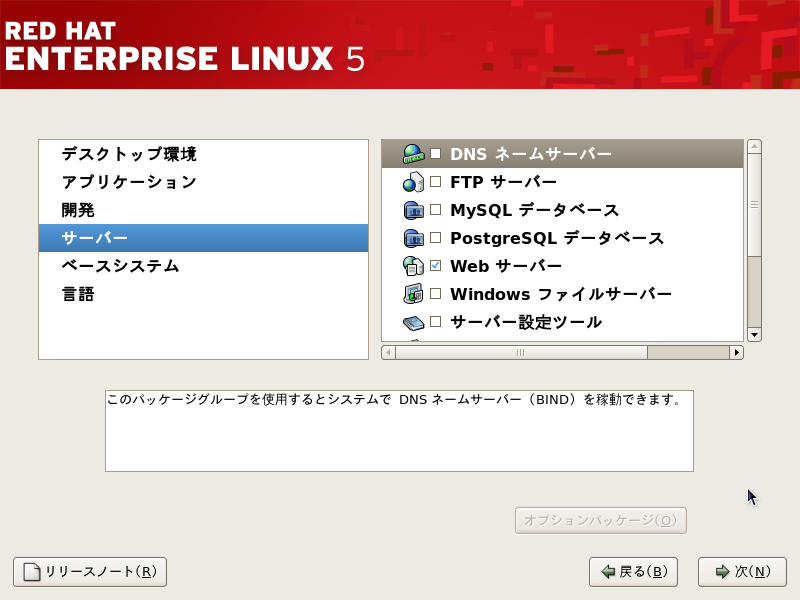Check the FTP サーバー package group
The height and width of the screenshot is (600, 800).
(x=435, y=182)
